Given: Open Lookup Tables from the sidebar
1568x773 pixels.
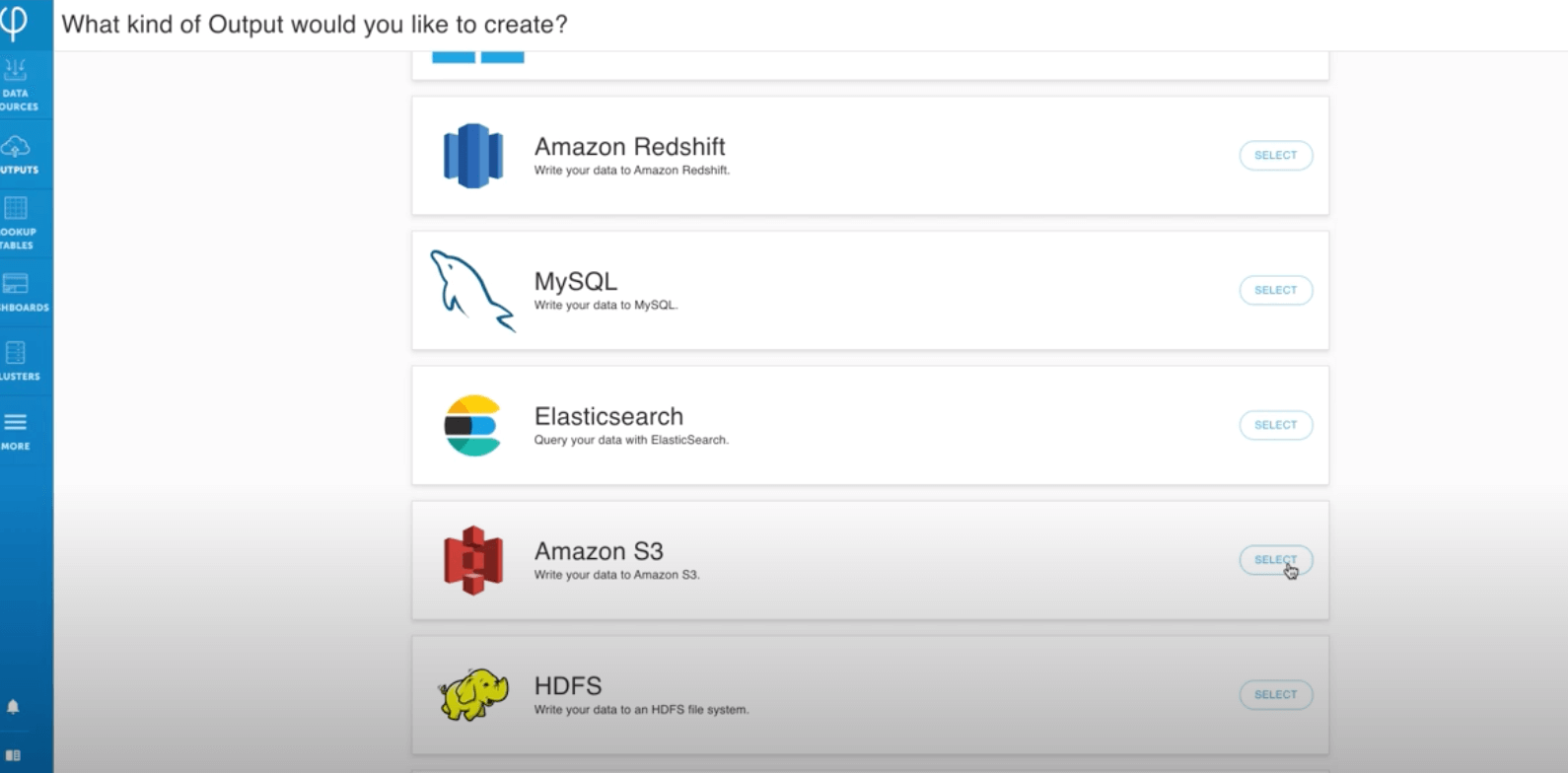Looking at the screenshot, I should click(x=18, y=223).
